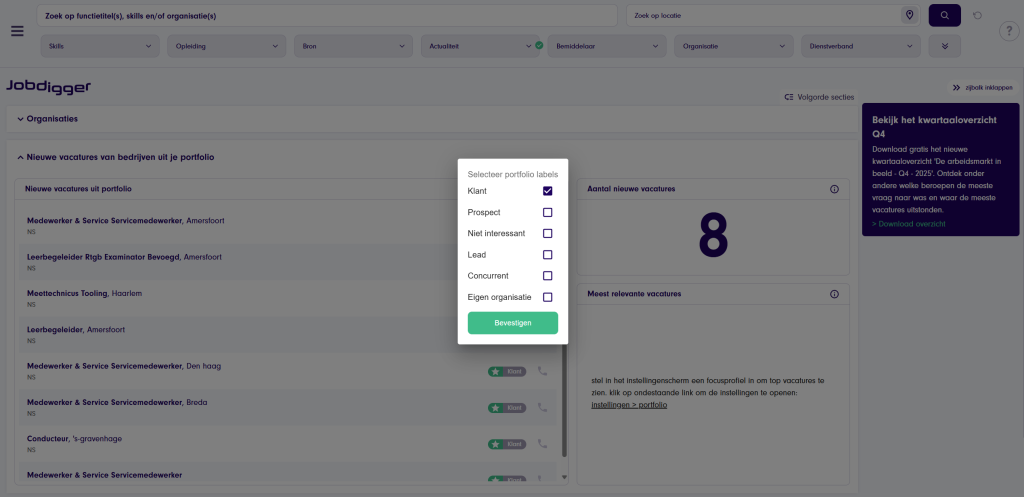Click Volgorde secties option
Screen dimensions: 1024x497
tap(819, 97)
